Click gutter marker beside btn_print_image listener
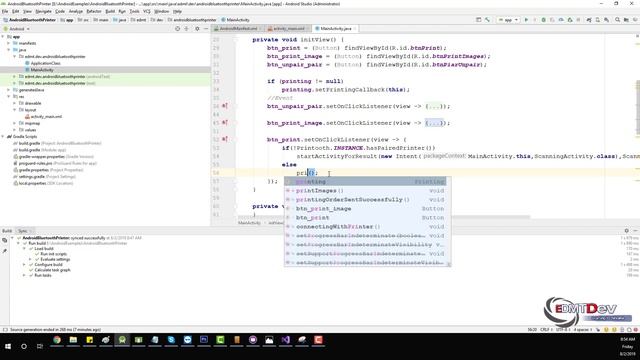The image size is (640, 360). [x=224, y=123]
